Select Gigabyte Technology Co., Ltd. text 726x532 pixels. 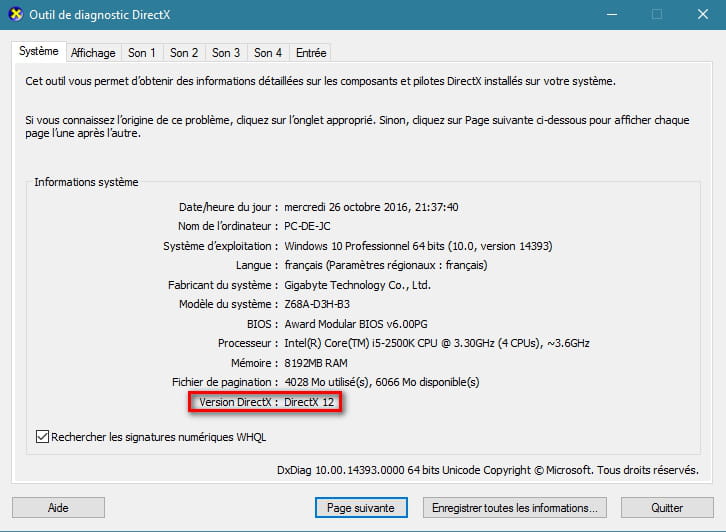click(357, 285)
